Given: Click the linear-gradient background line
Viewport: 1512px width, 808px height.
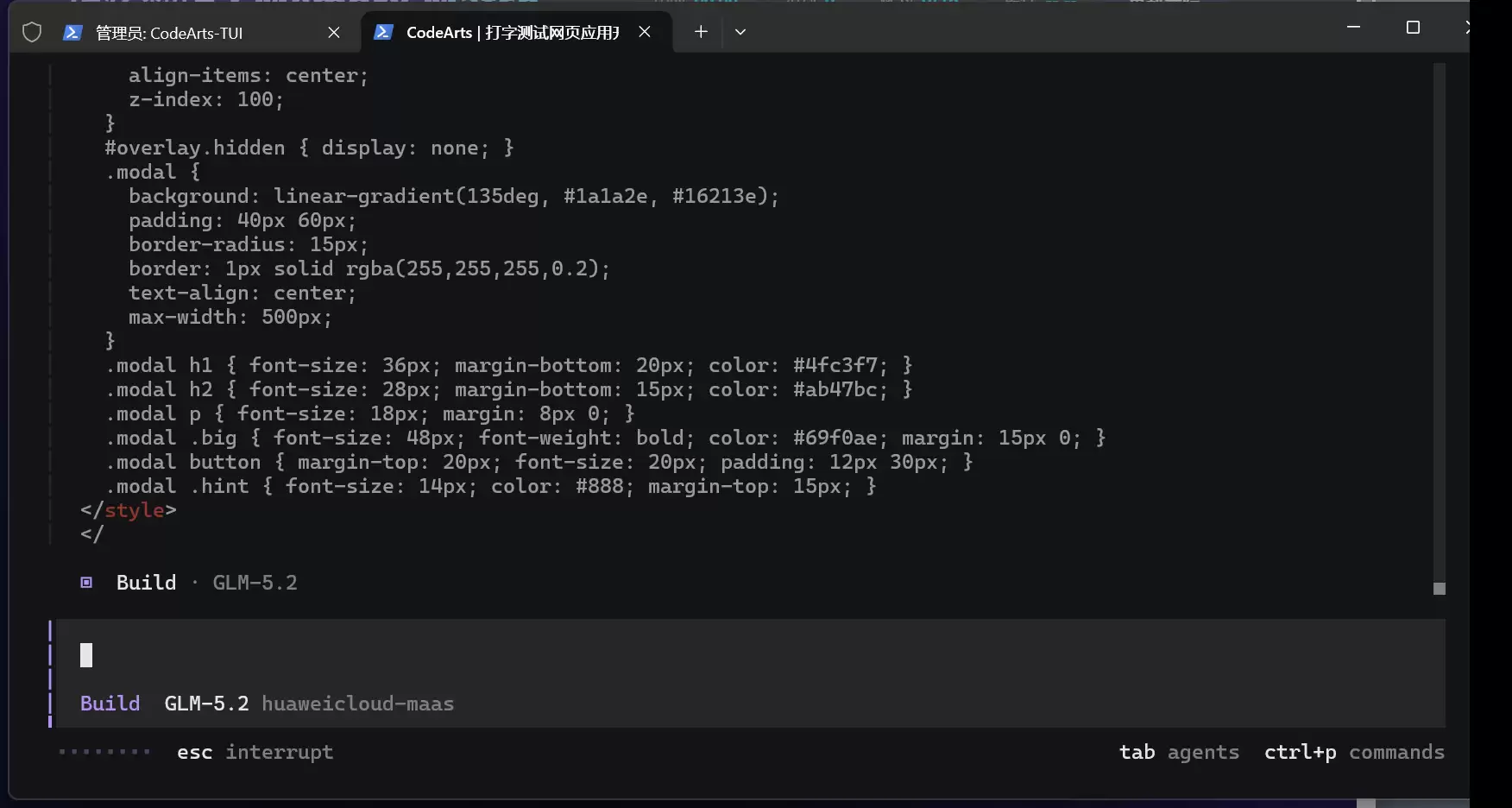Looking at the screenshot, I should pyautogui.click(x=454, y=196).
